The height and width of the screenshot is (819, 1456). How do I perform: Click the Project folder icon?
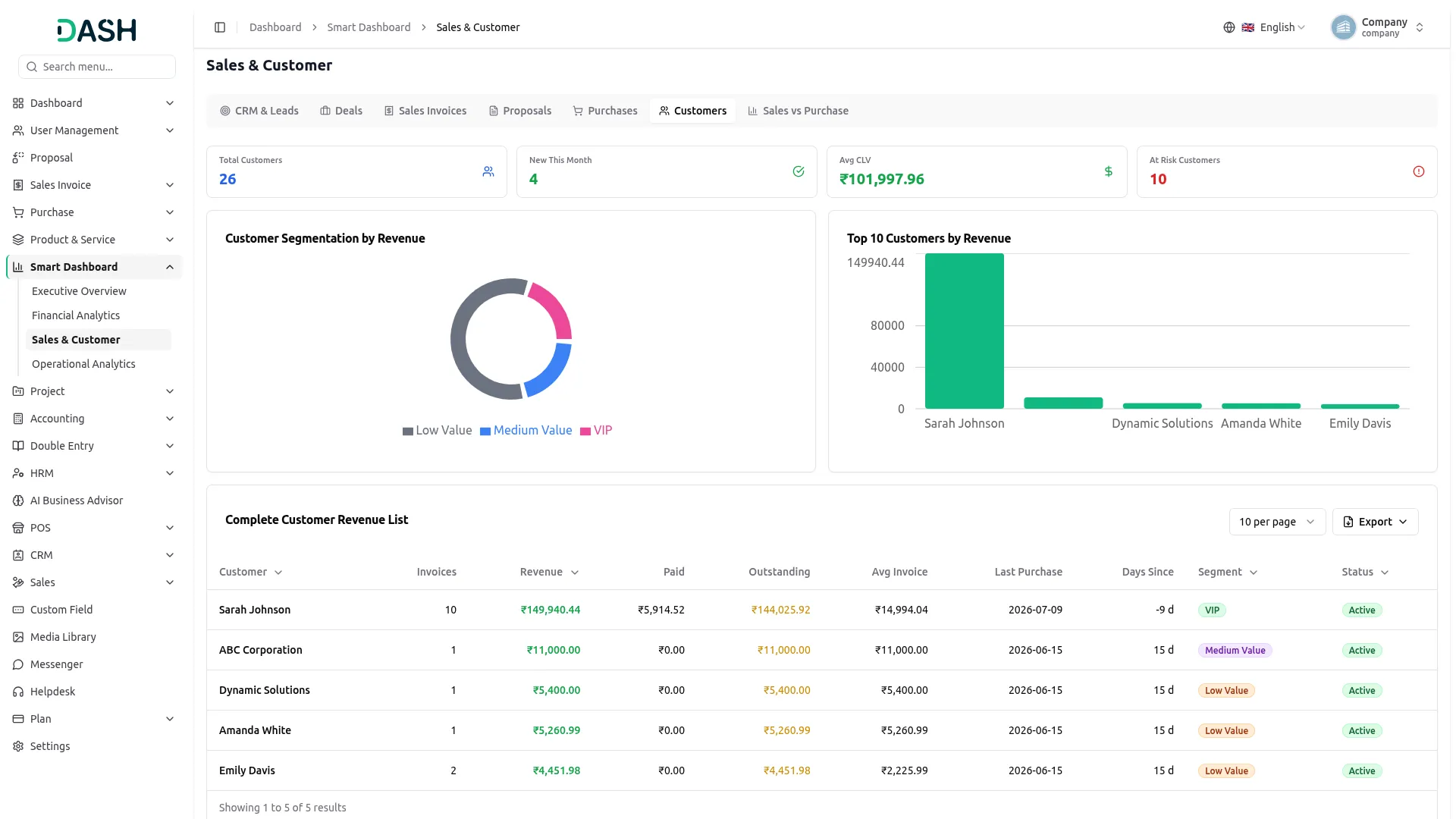[18, 391]
